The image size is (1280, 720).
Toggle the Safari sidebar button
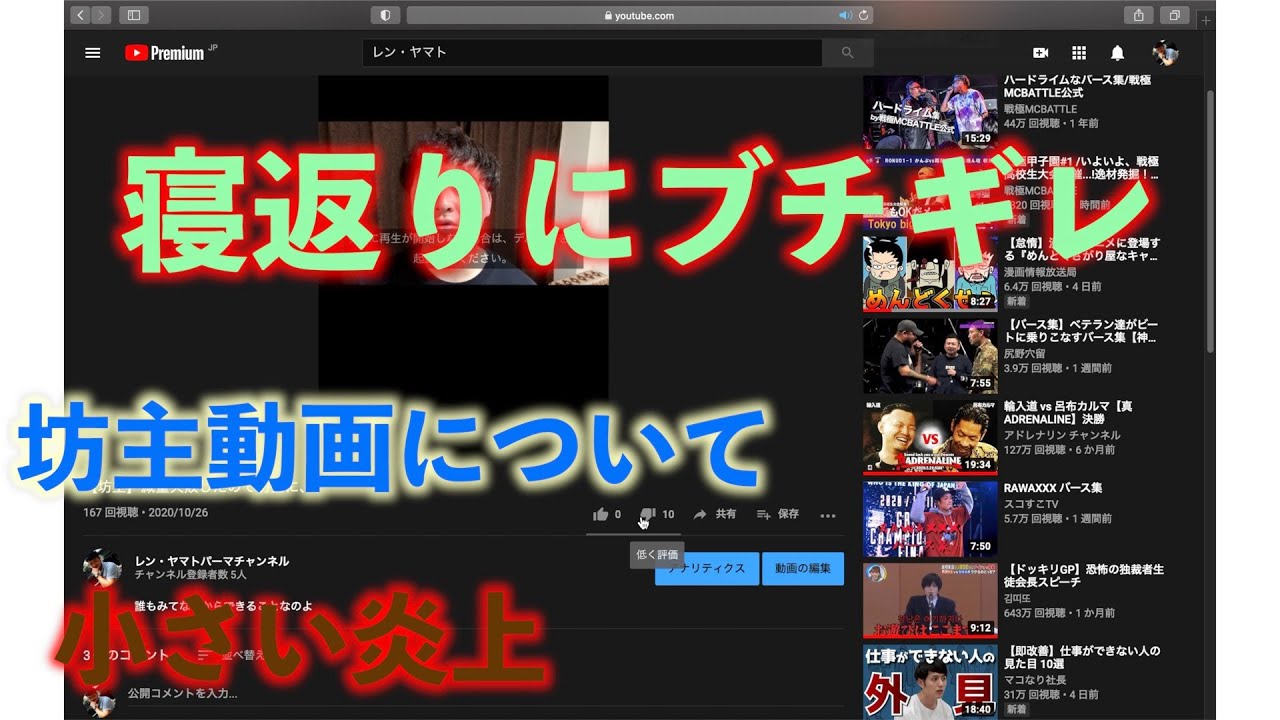click(133, 15)
